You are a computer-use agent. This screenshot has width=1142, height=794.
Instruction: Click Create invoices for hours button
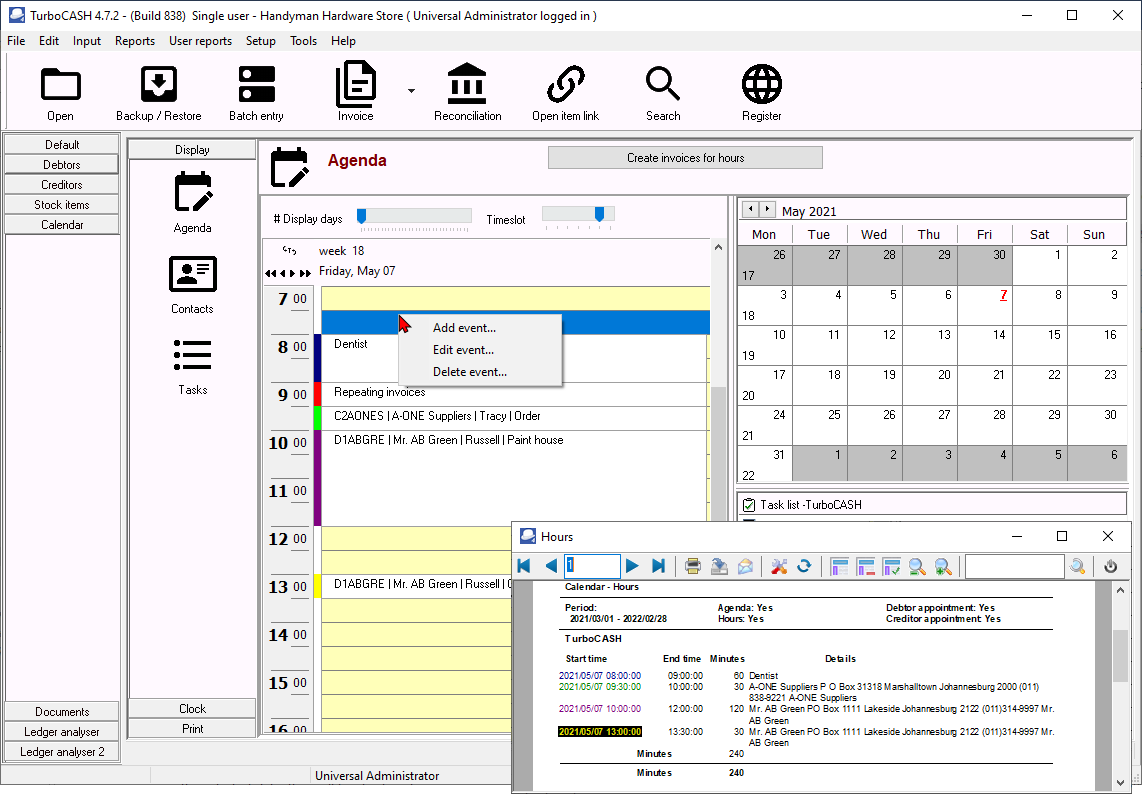[x=685, y=158]
